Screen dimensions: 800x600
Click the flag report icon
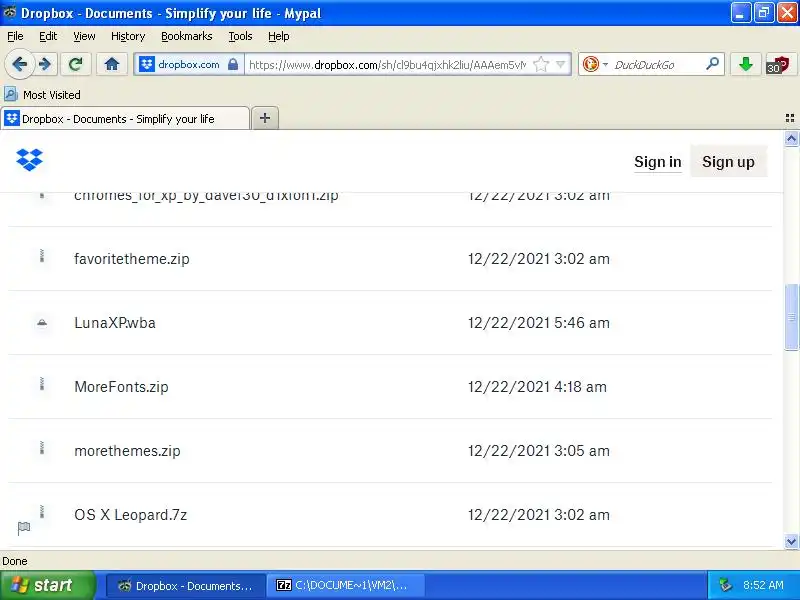(23, 528)
